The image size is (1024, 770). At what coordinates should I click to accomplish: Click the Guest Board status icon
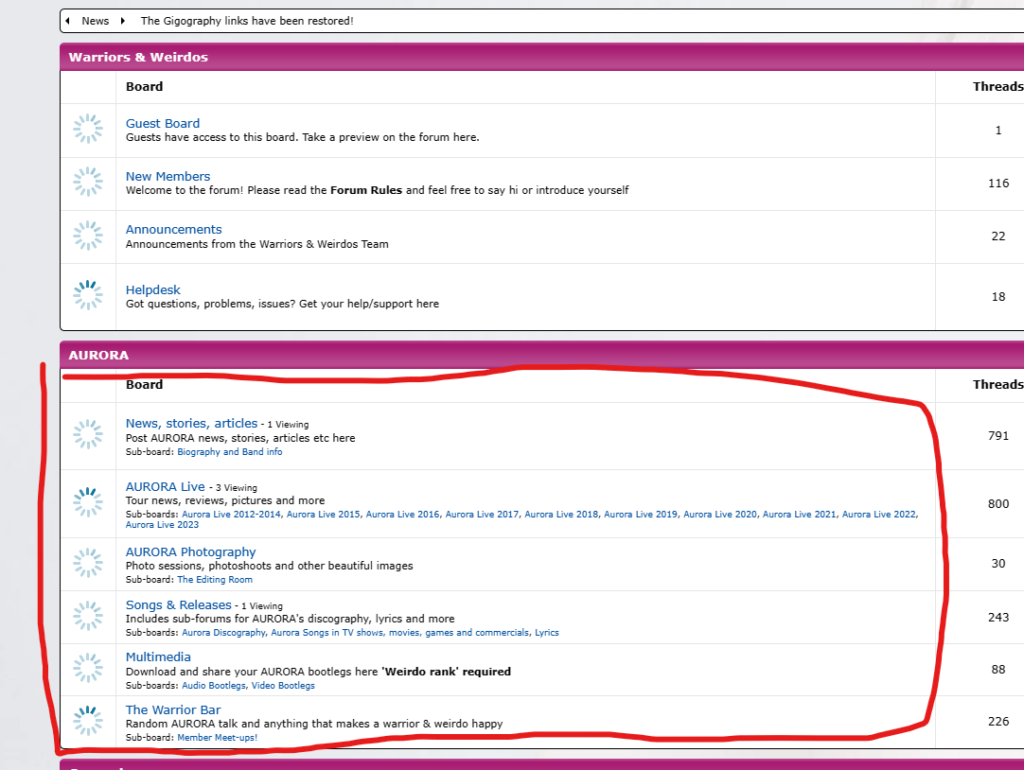(x=88, y=129)
